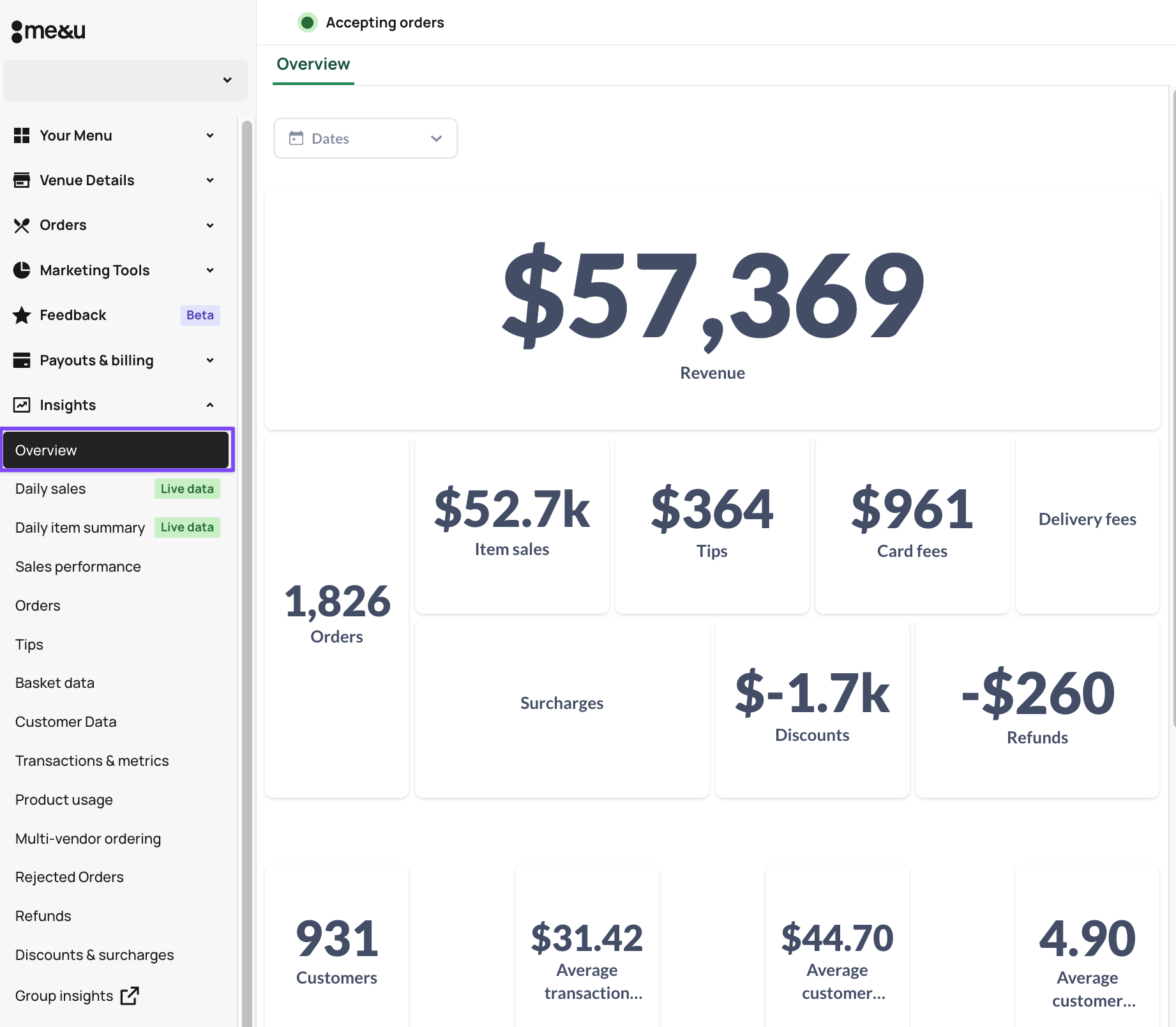Click the Feedback star icon

22,315
